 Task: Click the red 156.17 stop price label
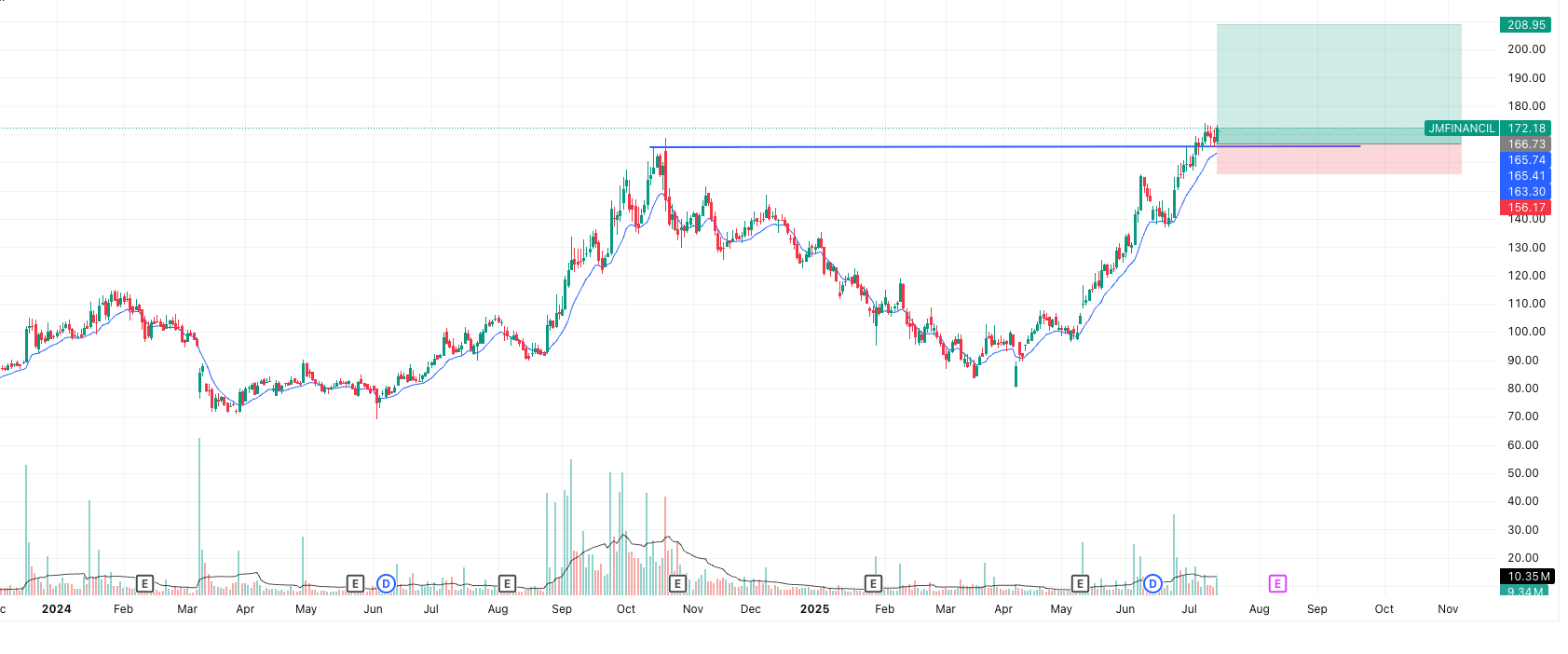pyautogui.click(x=1526, y=208)
